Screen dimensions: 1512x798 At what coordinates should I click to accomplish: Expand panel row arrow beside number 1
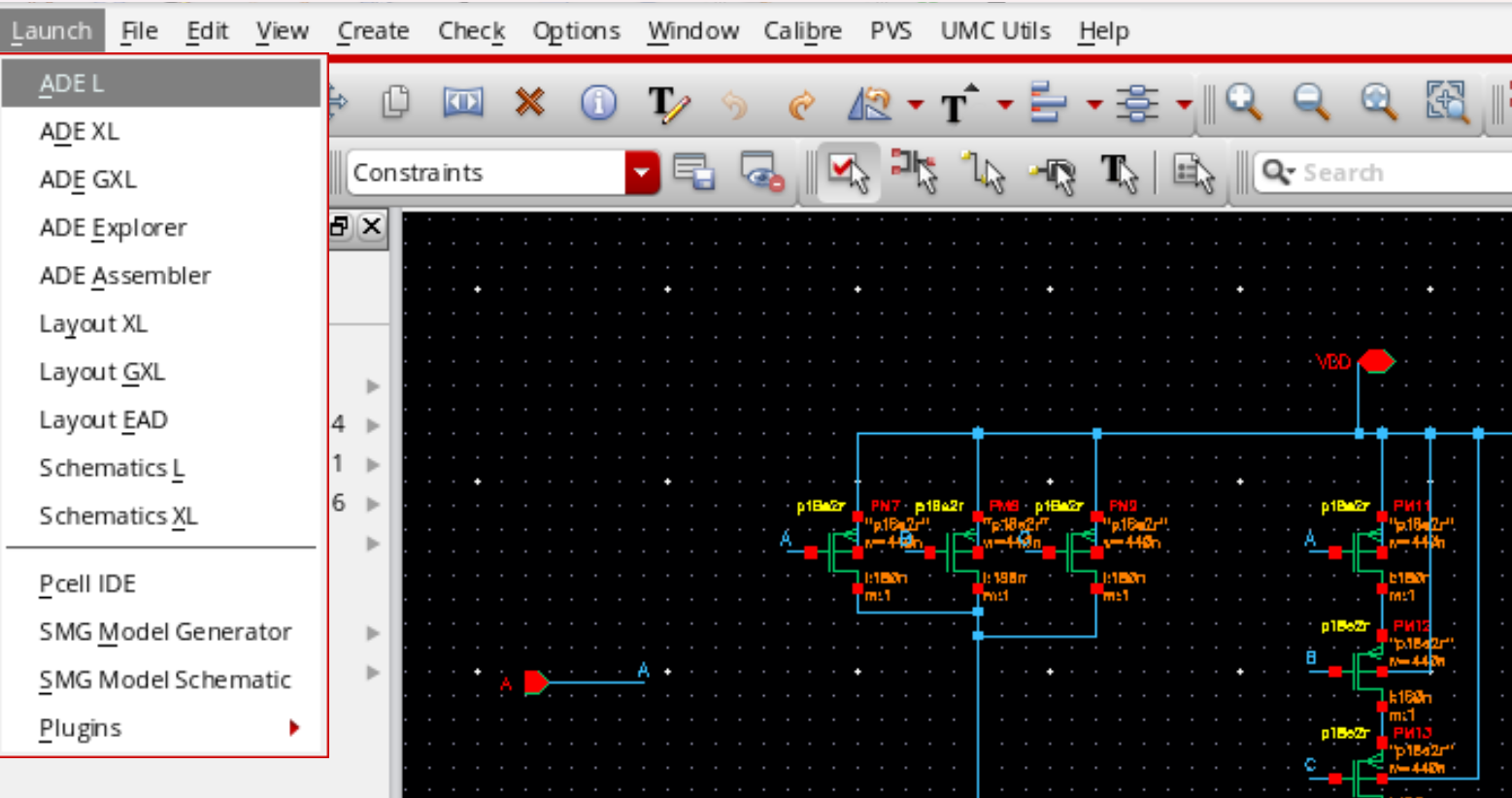click(373, 465)
